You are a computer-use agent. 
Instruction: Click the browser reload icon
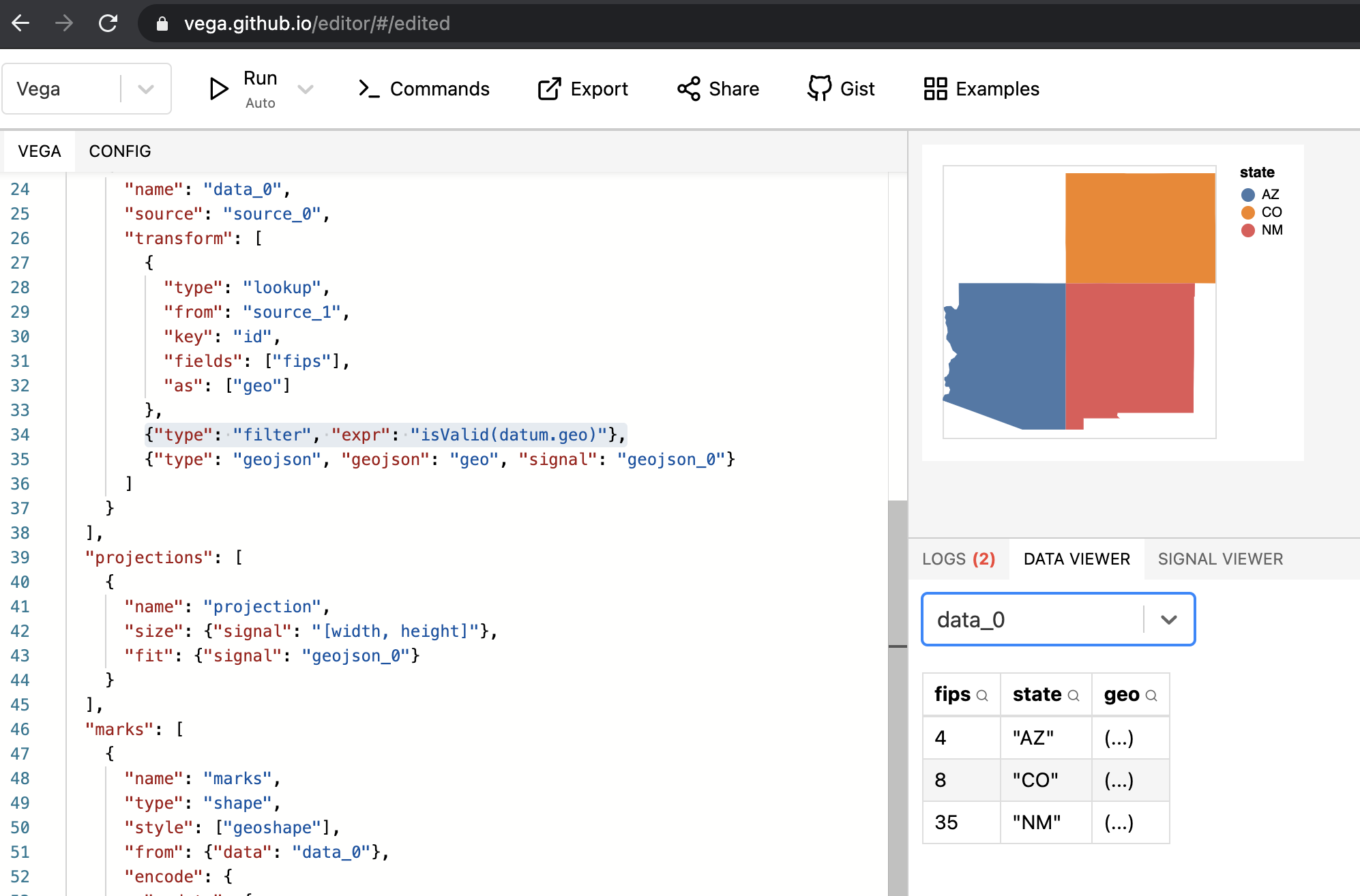(x=108, y=23)
